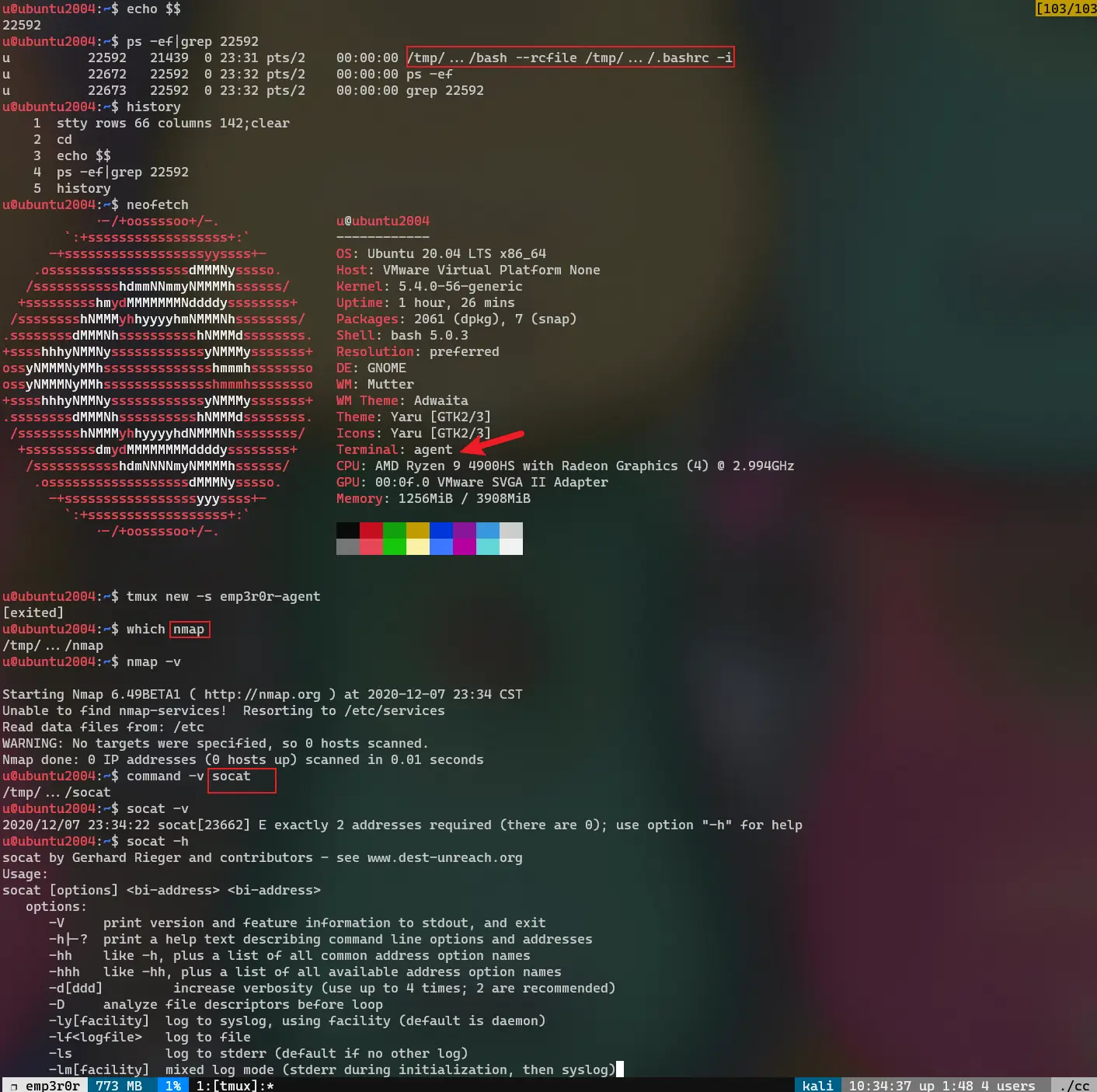Click the [103/103 scroll position indicator
This screenshot has height=1092, width=1097.
pyautogui.click(x=1066, y=9)
